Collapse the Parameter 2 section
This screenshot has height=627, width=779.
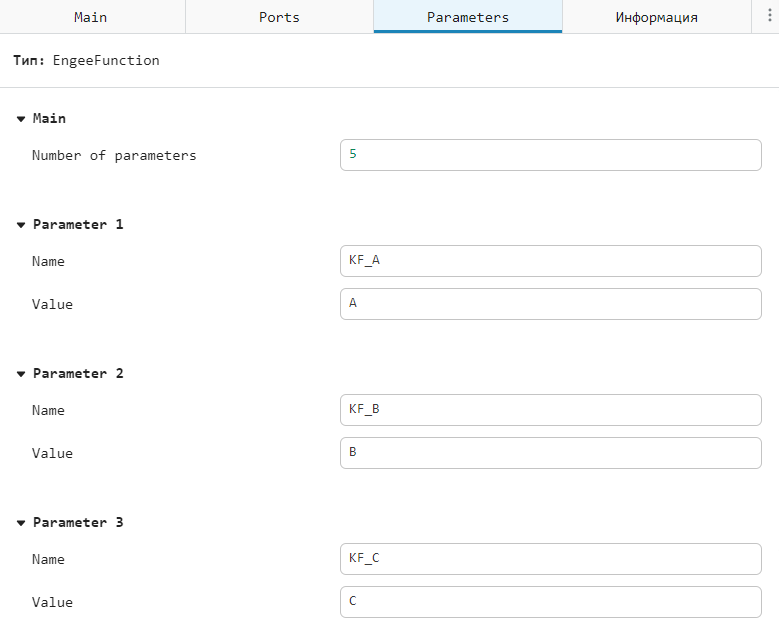[21, 374]
